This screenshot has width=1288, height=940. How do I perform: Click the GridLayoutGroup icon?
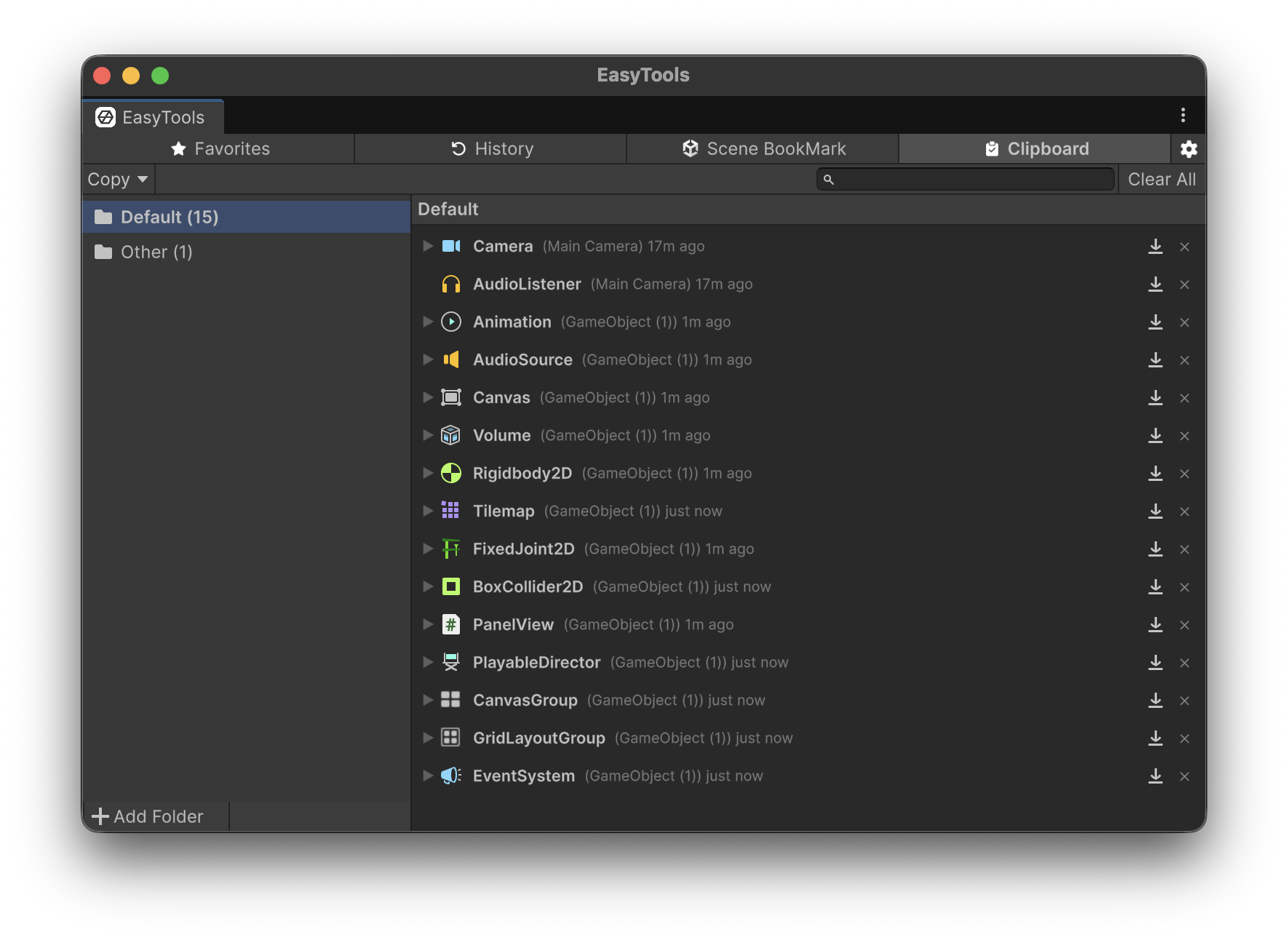coord(451,738)
